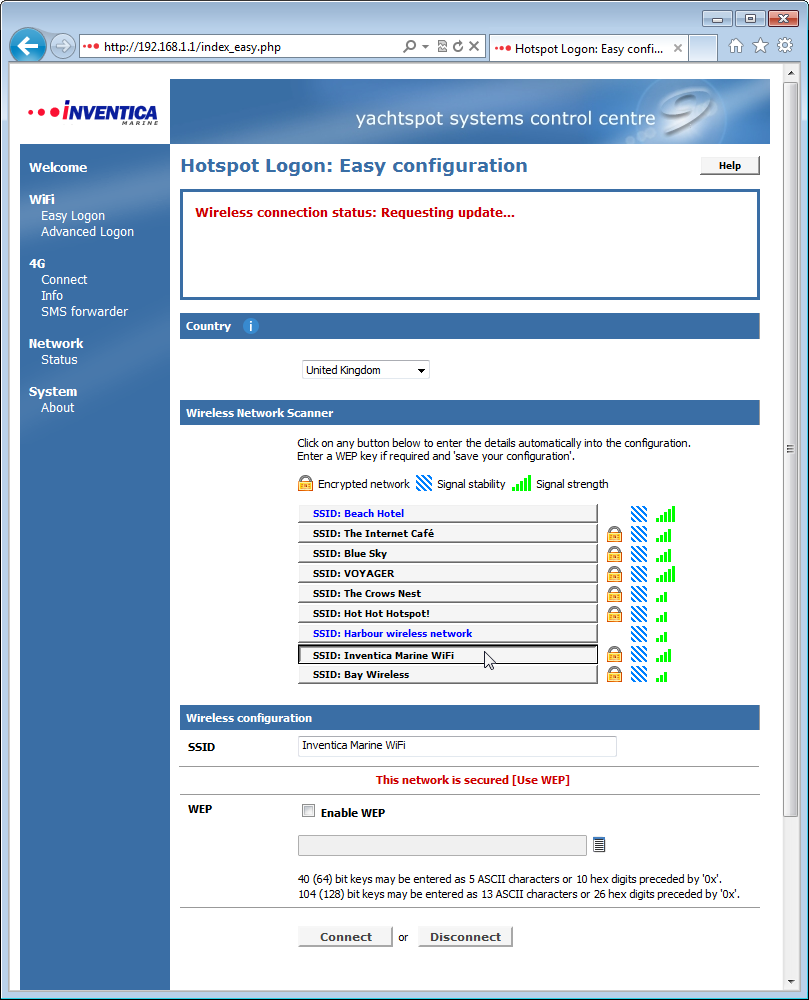Click the Refresh icon in address bar

[x=458, y=46]
